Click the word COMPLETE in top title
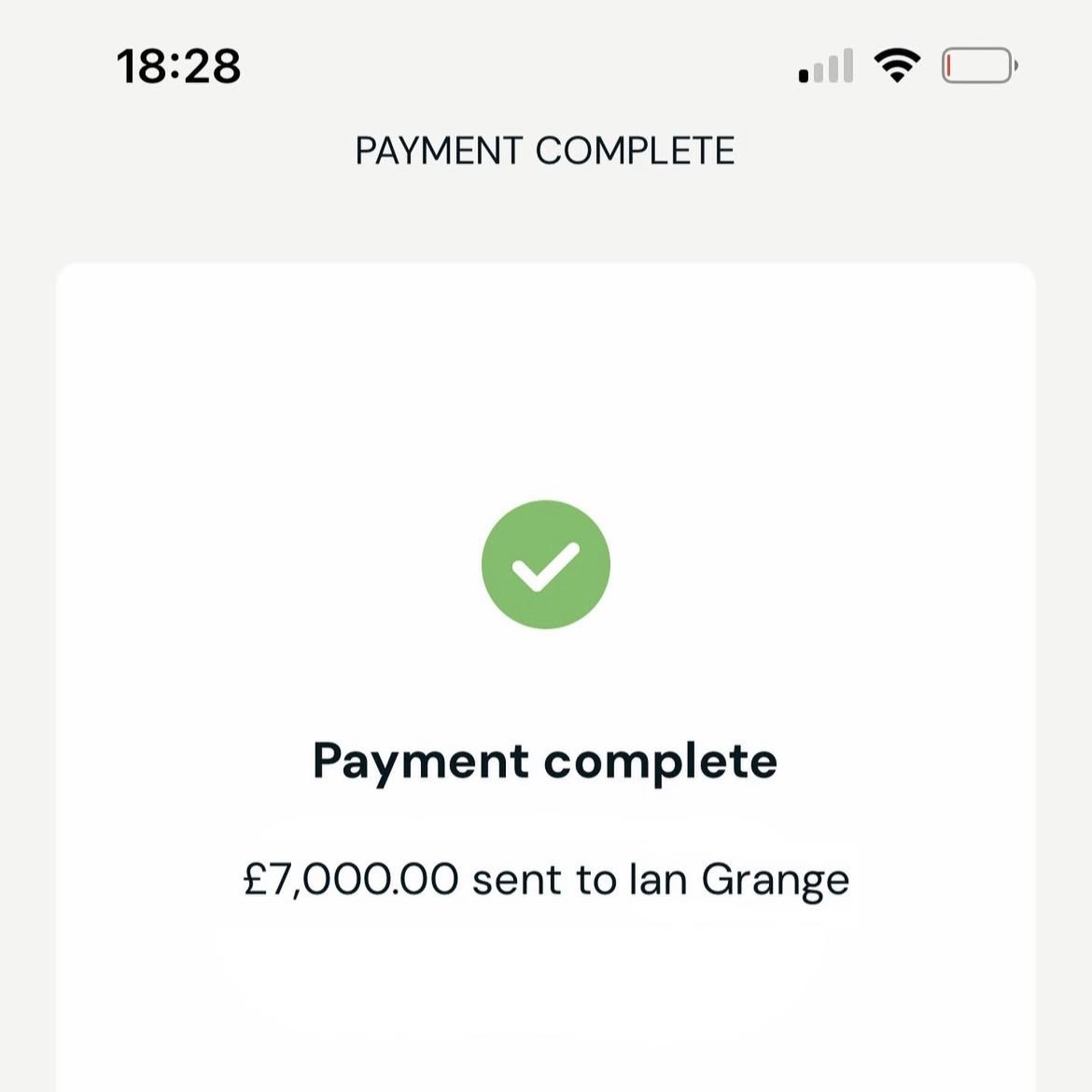Image resolution: width=1092 pixels, height=1092 pixels. click(636, 151)
